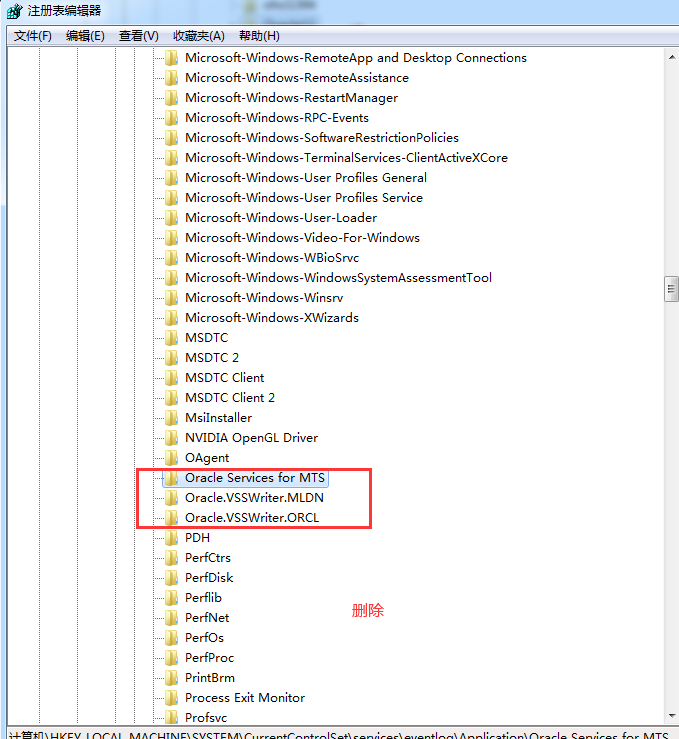Click folder icon next to PerfDisk
Image resolution: width=679 pixels, height=739 pixels.
click(x=172, y=578)
